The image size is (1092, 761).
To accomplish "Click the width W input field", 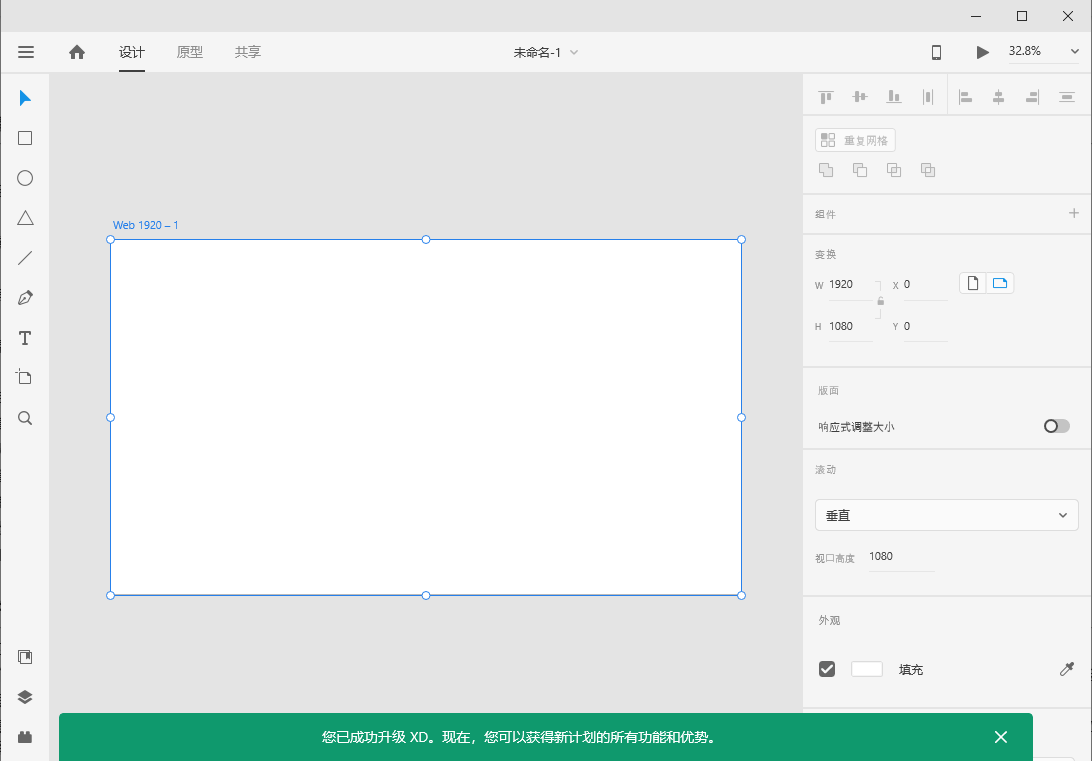I will (x=848, y=285).
